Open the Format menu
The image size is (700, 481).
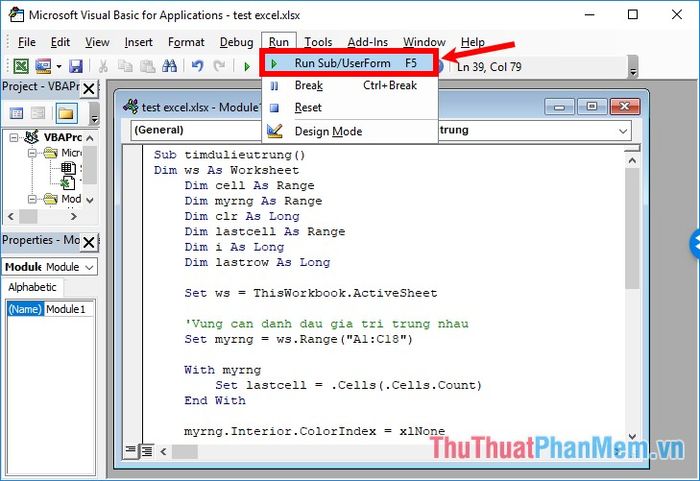coord(186,42)
